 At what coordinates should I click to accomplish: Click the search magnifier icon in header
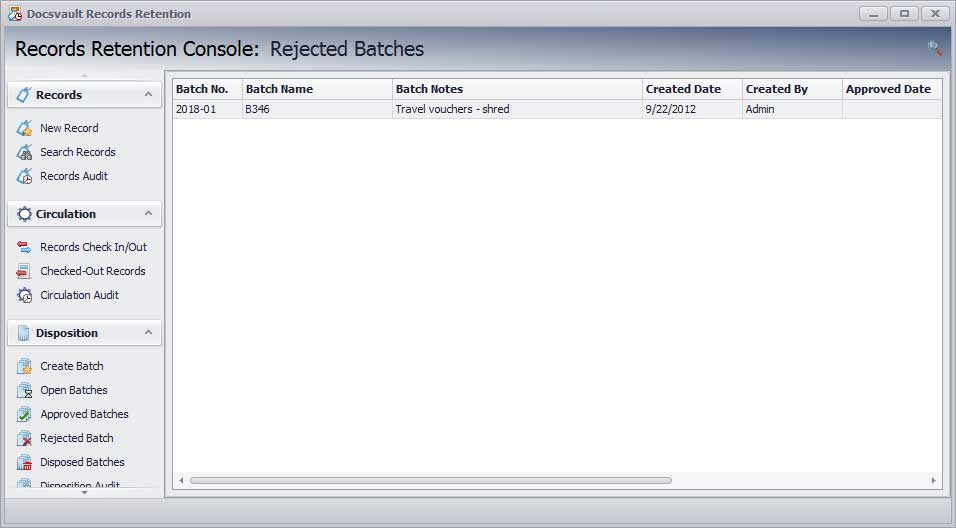935,48
